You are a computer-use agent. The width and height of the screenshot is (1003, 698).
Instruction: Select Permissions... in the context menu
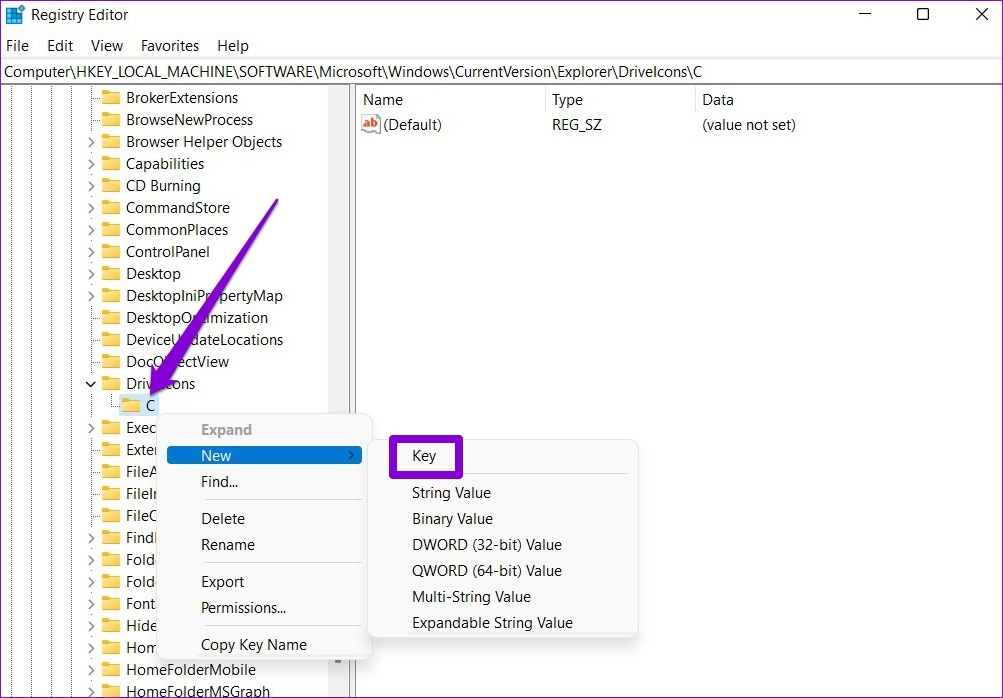[x=244, y=608]
